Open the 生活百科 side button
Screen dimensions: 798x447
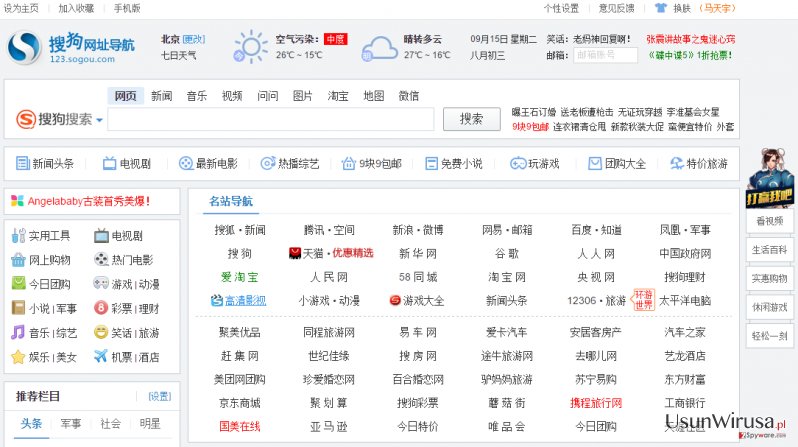[x=770, y=250]
